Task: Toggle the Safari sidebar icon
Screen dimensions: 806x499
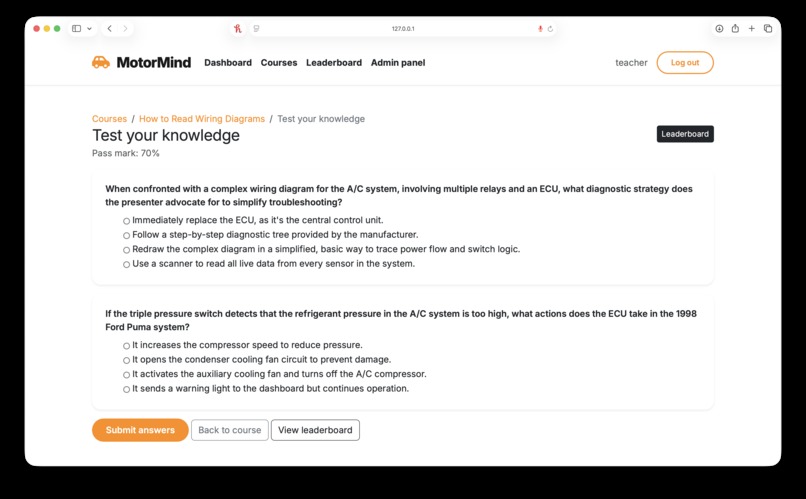Action: tap(77, 29)
